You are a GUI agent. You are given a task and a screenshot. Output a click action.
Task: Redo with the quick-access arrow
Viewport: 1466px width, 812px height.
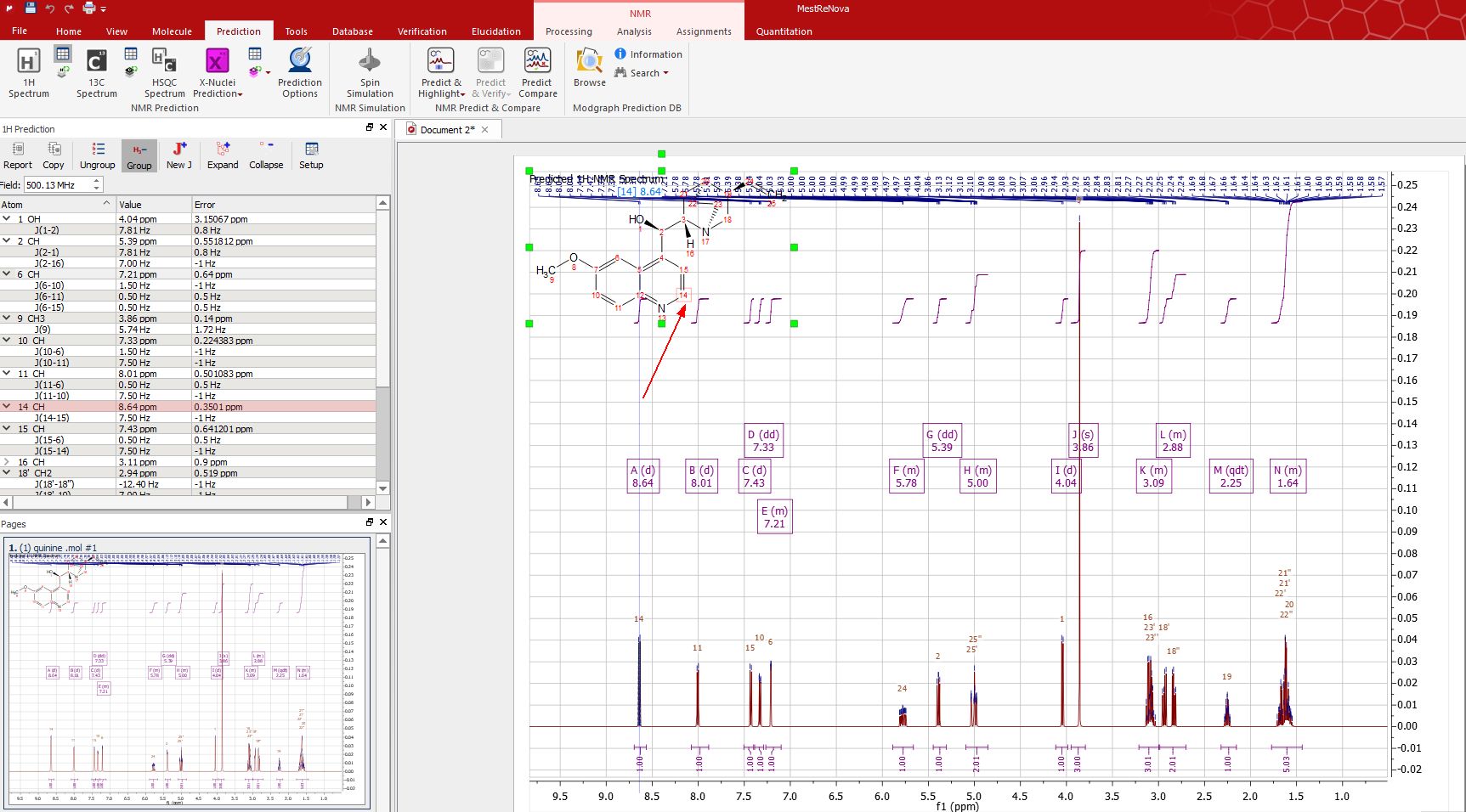69,8
